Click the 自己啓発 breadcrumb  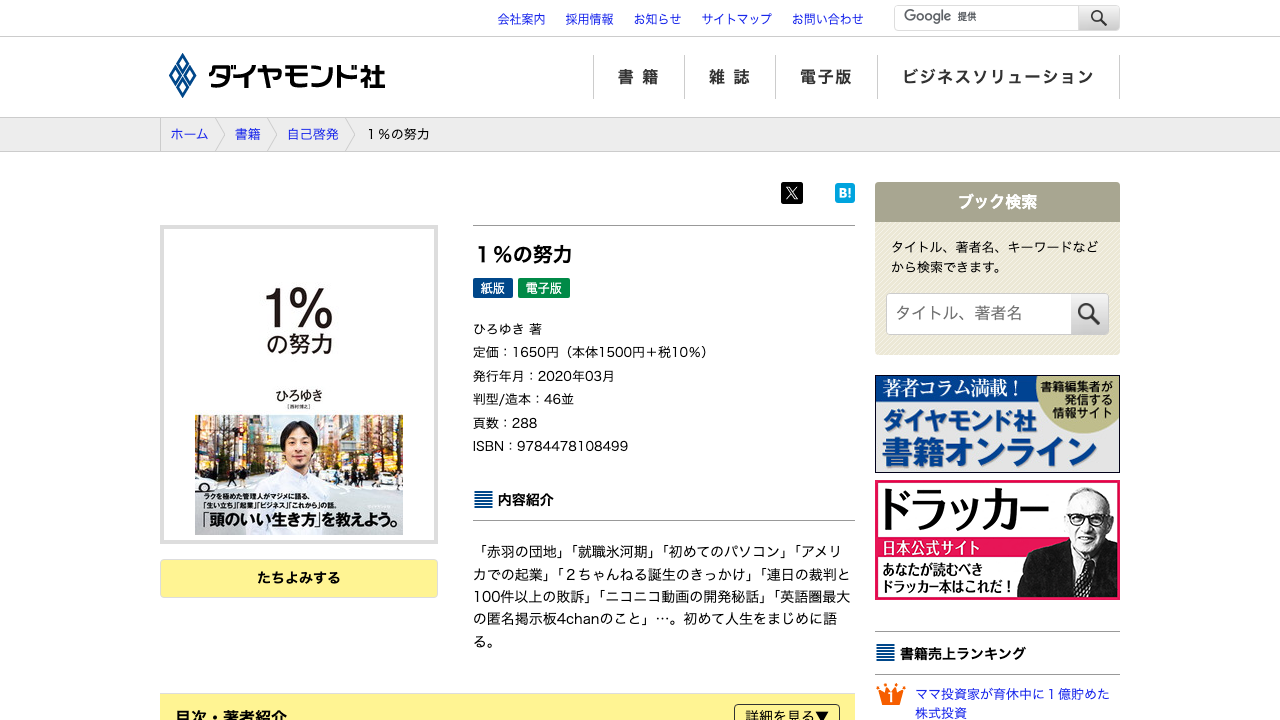tap(313, 134)
